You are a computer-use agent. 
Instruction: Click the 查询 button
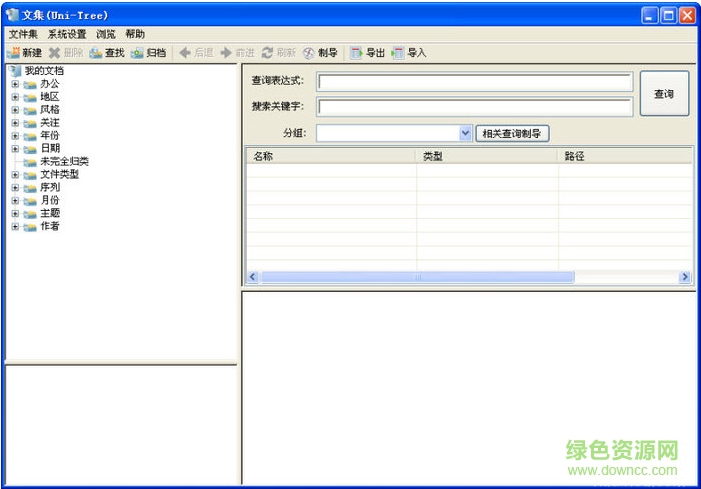pyautogui.click(x=664, y=94)
